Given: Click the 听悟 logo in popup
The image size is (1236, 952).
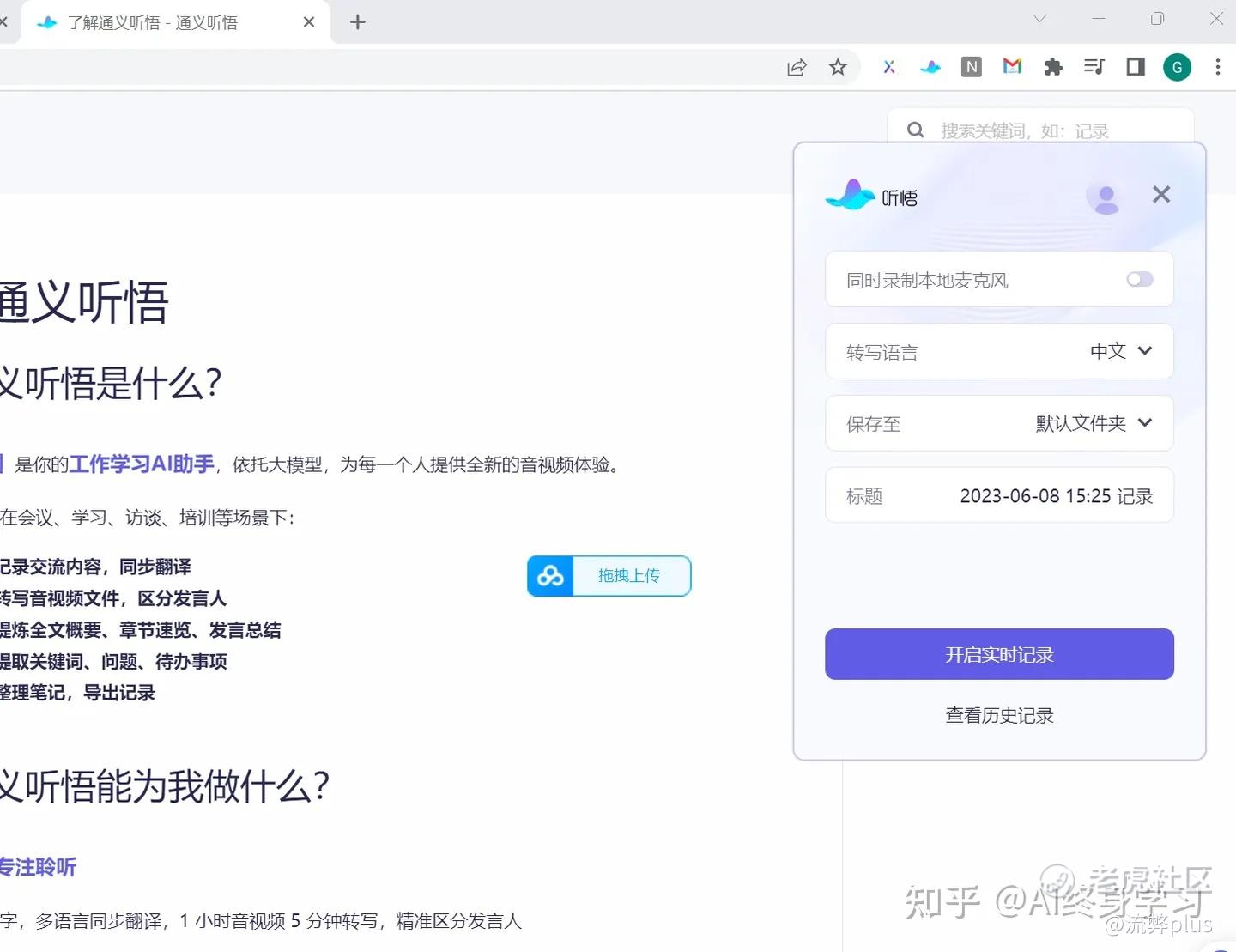Looking at the screenshot, I should [872, 196].
